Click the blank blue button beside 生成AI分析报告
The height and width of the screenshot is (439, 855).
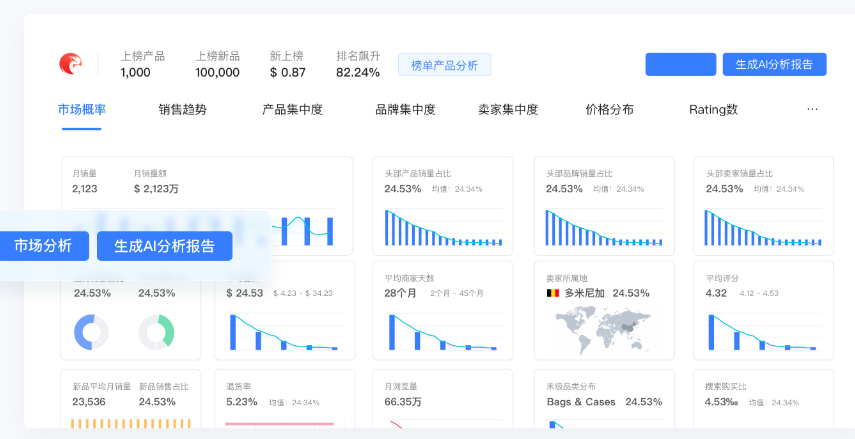[681, 64]
